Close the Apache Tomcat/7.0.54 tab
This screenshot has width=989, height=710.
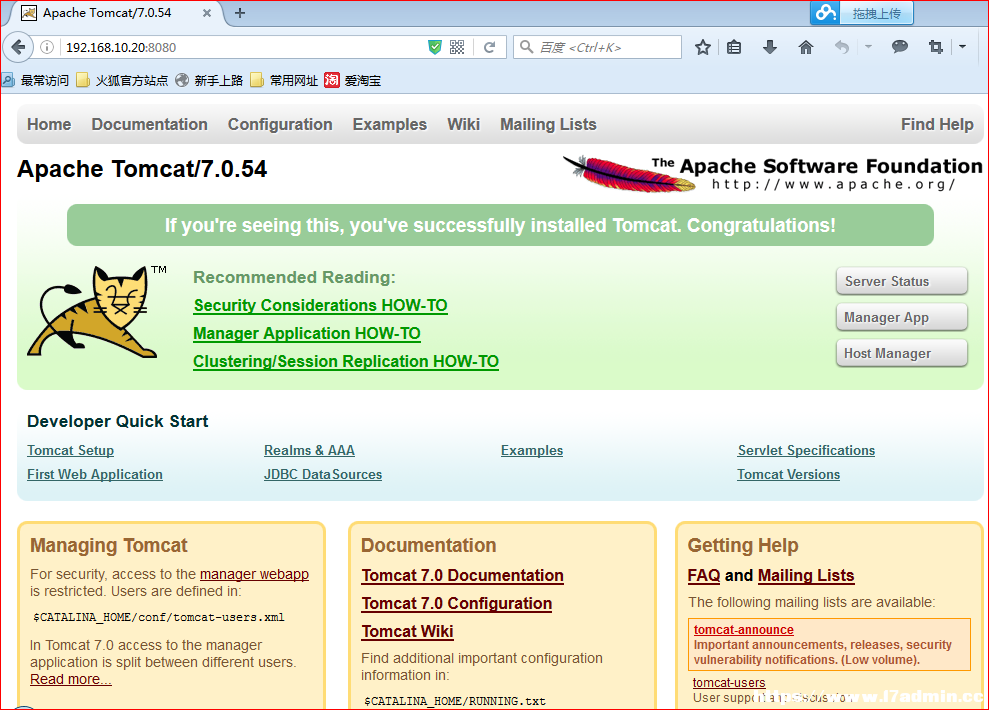pyautogui.click(x=207, y=13)
